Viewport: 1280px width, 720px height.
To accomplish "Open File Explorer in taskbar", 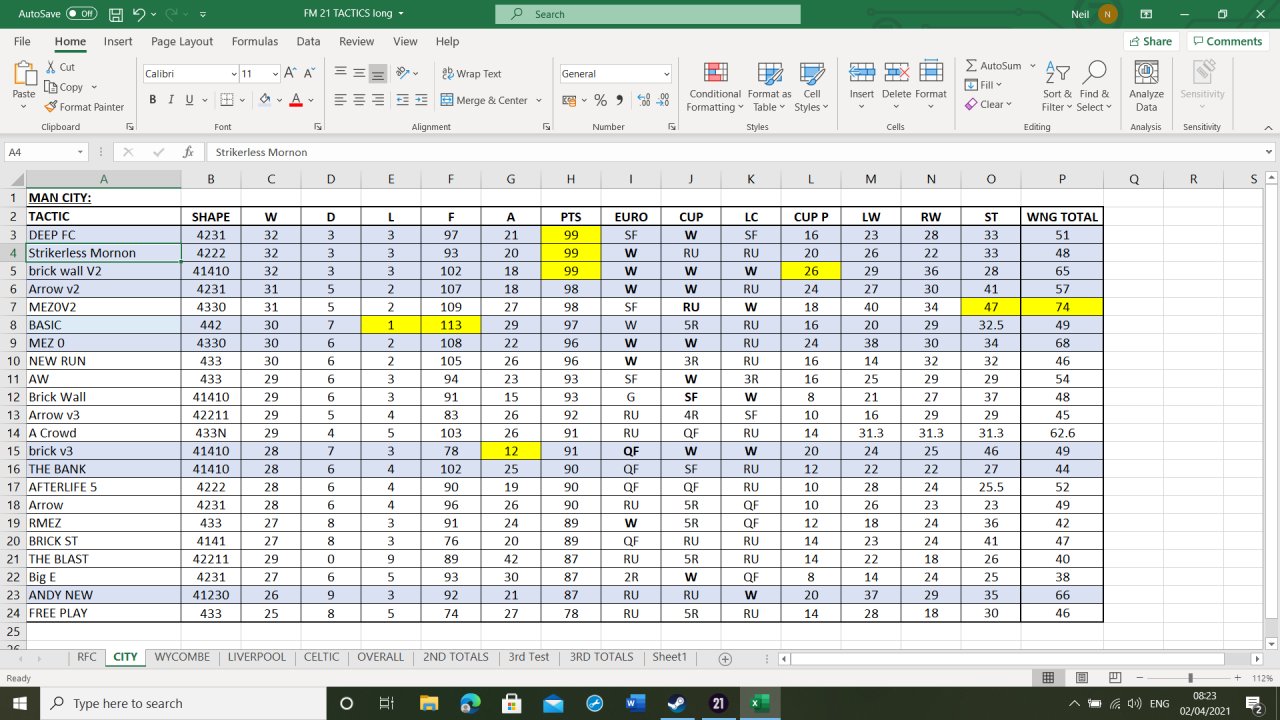I will pyautogui.click(x=429, y=704).
